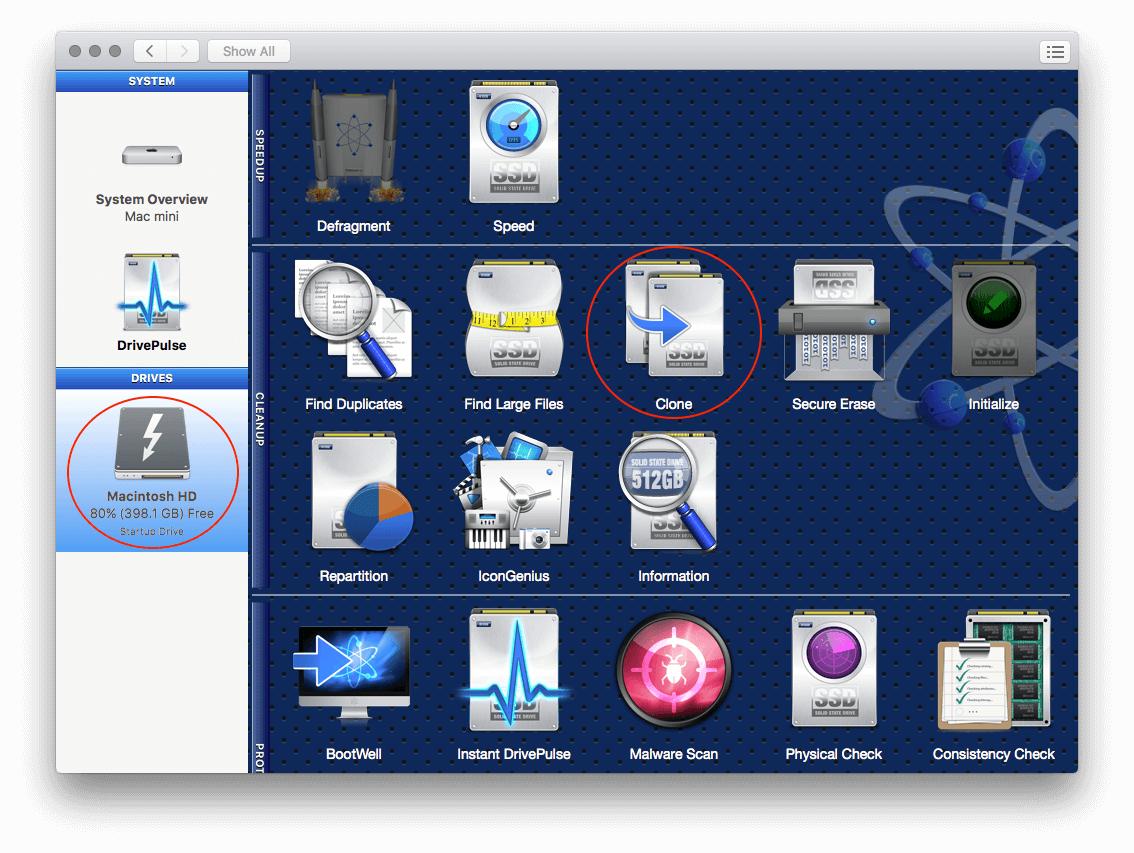Start a Malware Scan
The image size is (1134, 853).
[673, 668]
